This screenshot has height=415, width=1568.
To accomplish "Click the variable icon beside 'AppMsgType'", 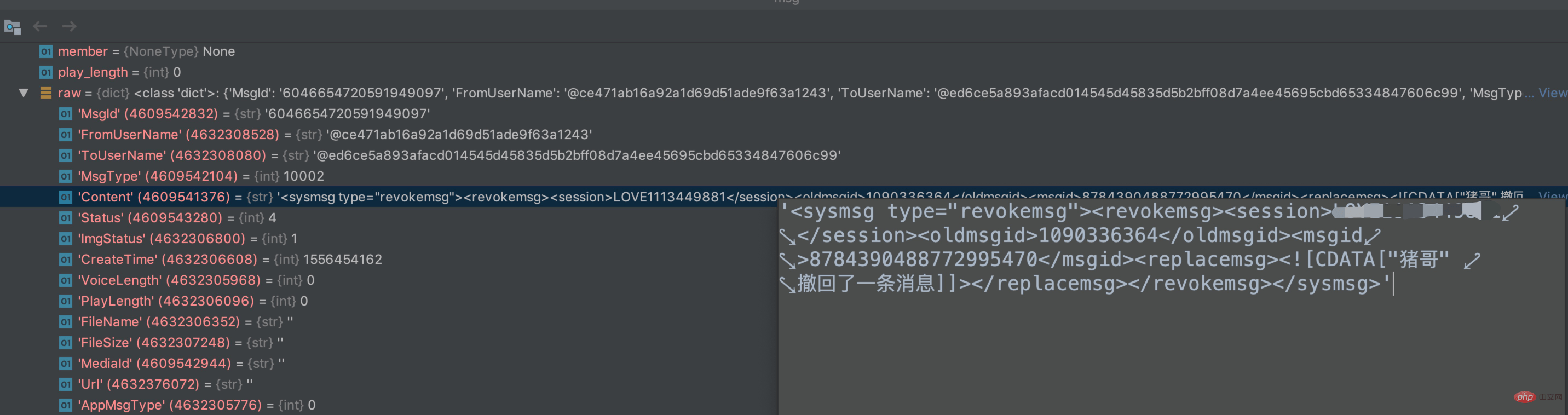I will coord(66,405).
